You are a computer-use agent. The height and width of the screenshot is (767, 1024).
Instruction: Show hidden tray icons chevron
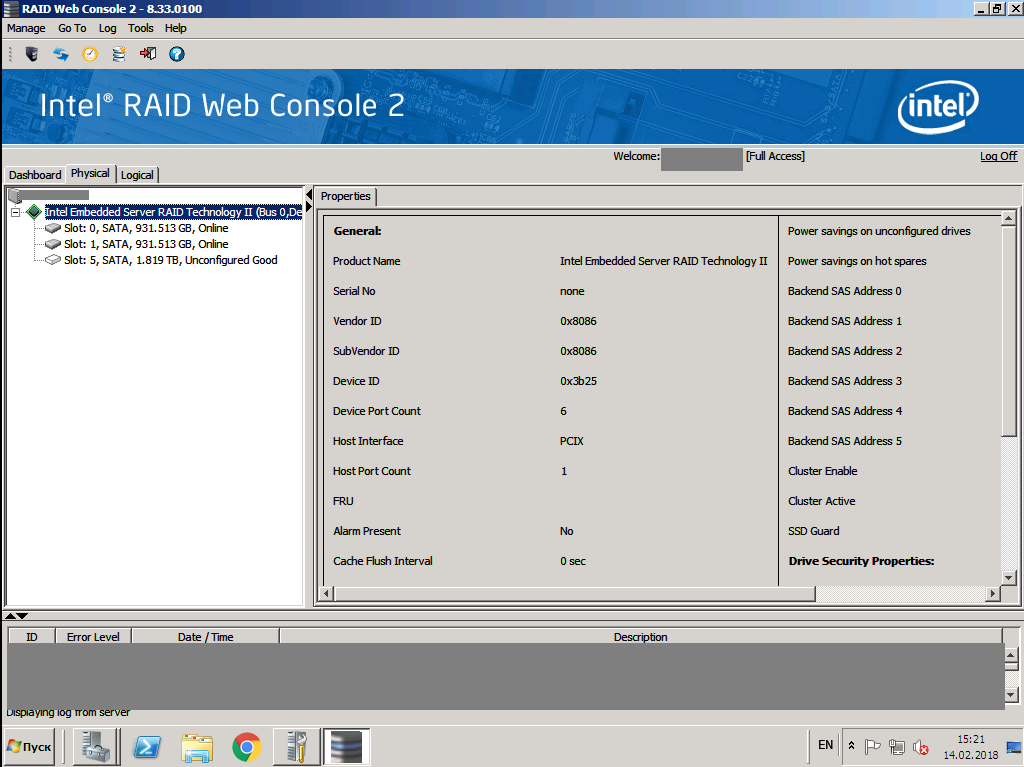click(851, 745)
